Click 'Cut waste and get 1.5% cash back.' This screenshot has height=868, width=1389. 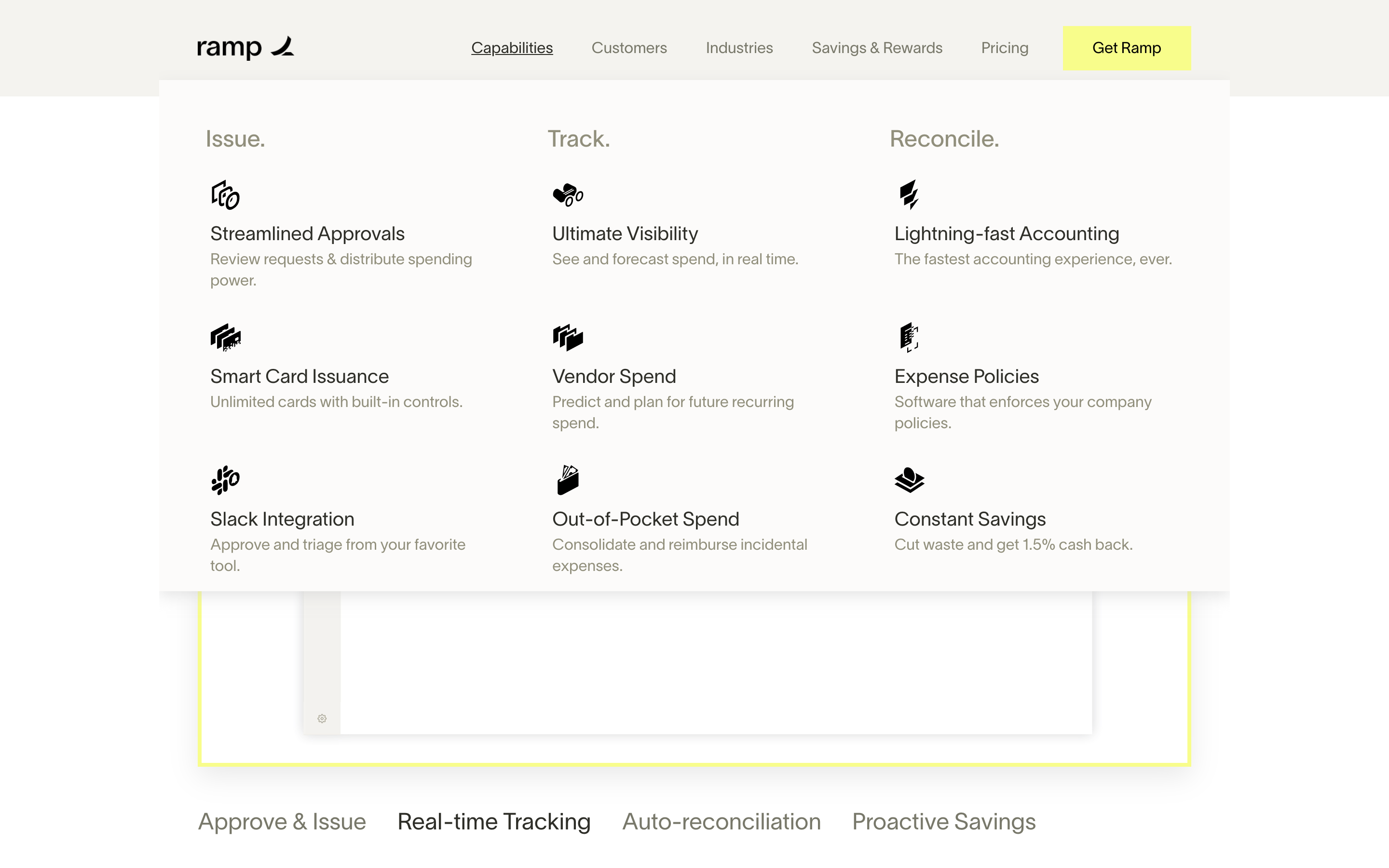click(1013, 545)
